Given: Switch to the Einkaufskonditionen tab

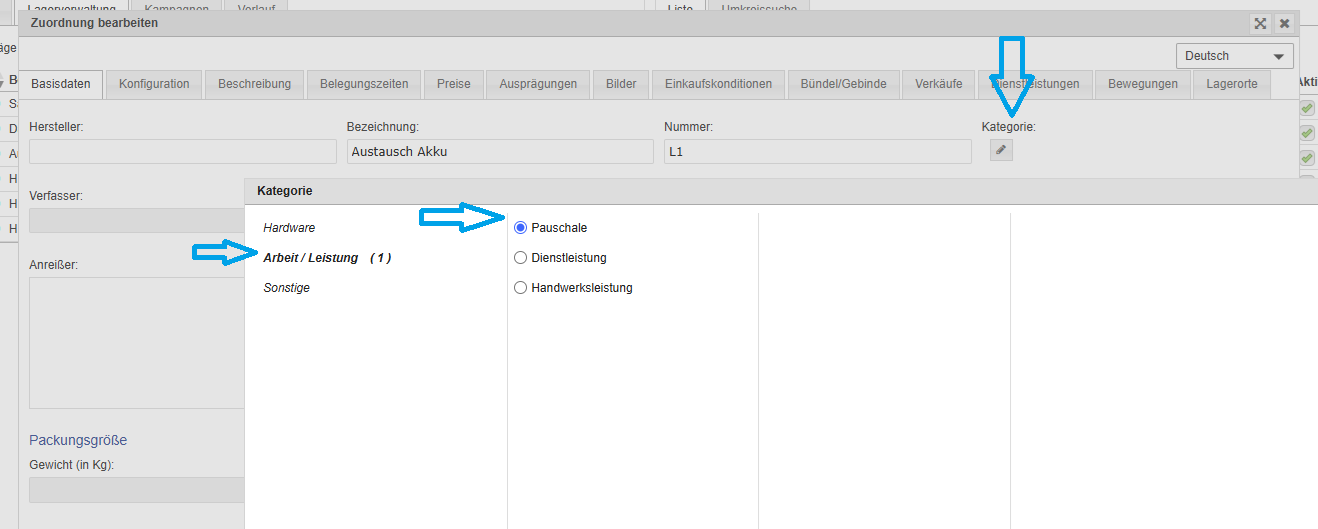Looking at the screenshot, I should coord(718,84).
